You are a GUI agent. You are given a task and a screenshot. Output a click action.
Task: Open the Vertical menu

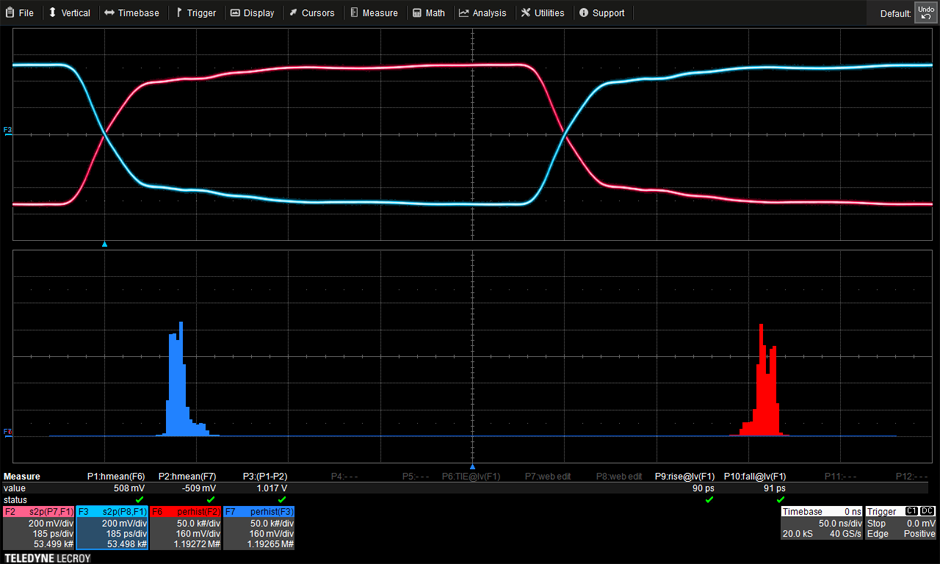pyautogui.click(x=69, y=13)
